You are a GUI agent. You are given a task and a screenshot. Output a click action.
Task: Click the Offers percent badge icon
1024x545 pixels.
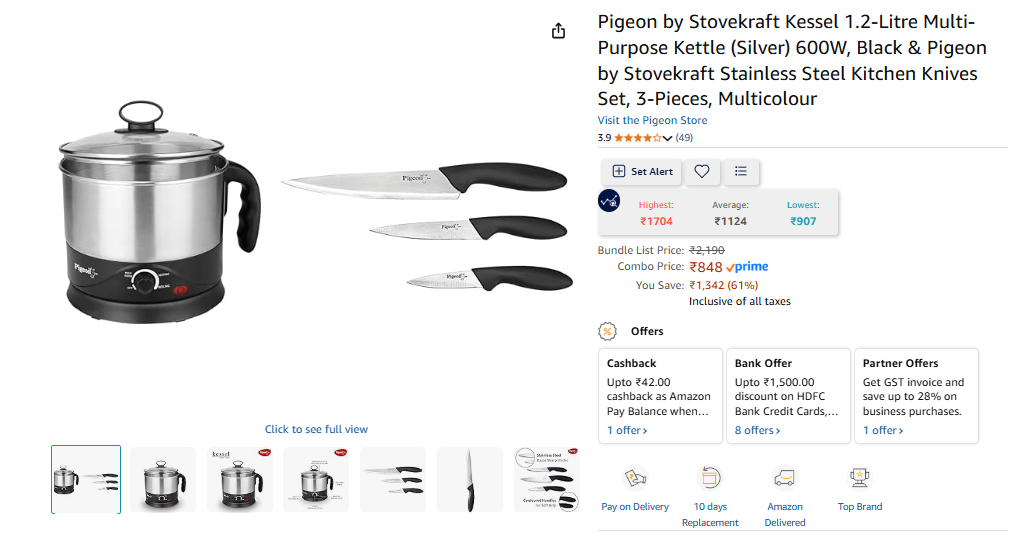pos(607,331)
